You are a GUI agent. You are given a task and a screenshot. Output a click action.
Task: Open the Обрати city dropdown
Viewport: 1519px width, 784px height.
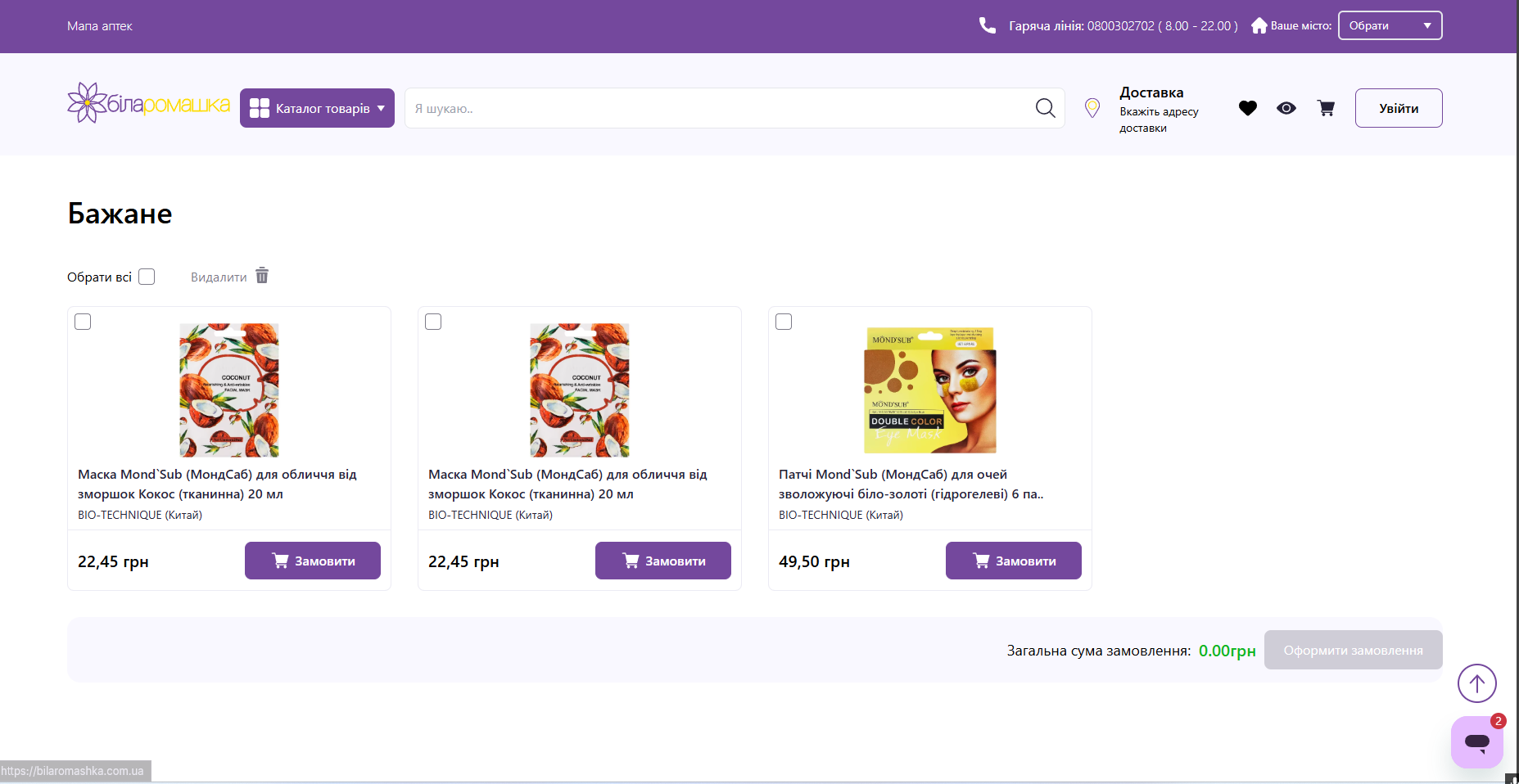pyautogui.click(x=1390, y=25)
